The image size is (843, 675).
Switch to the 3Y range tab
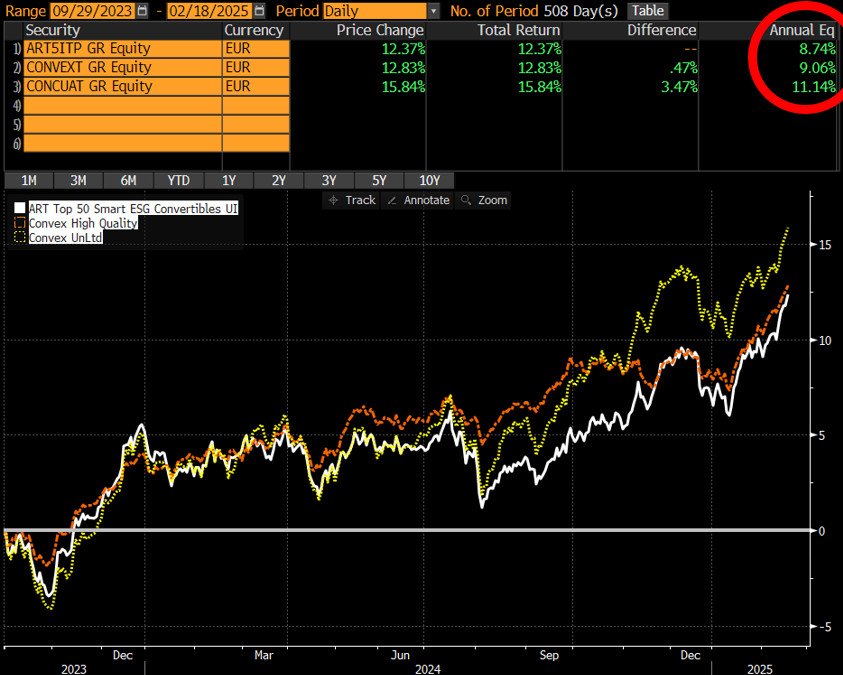pyautogui.click(x=329, y=180)
